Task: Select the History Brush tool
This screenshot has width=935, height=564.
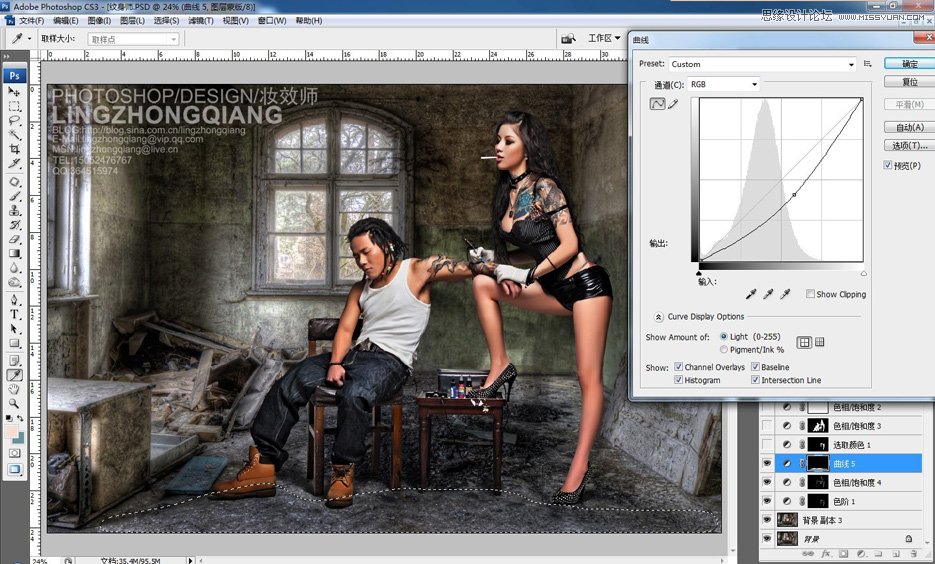Action: click(14, 225)
